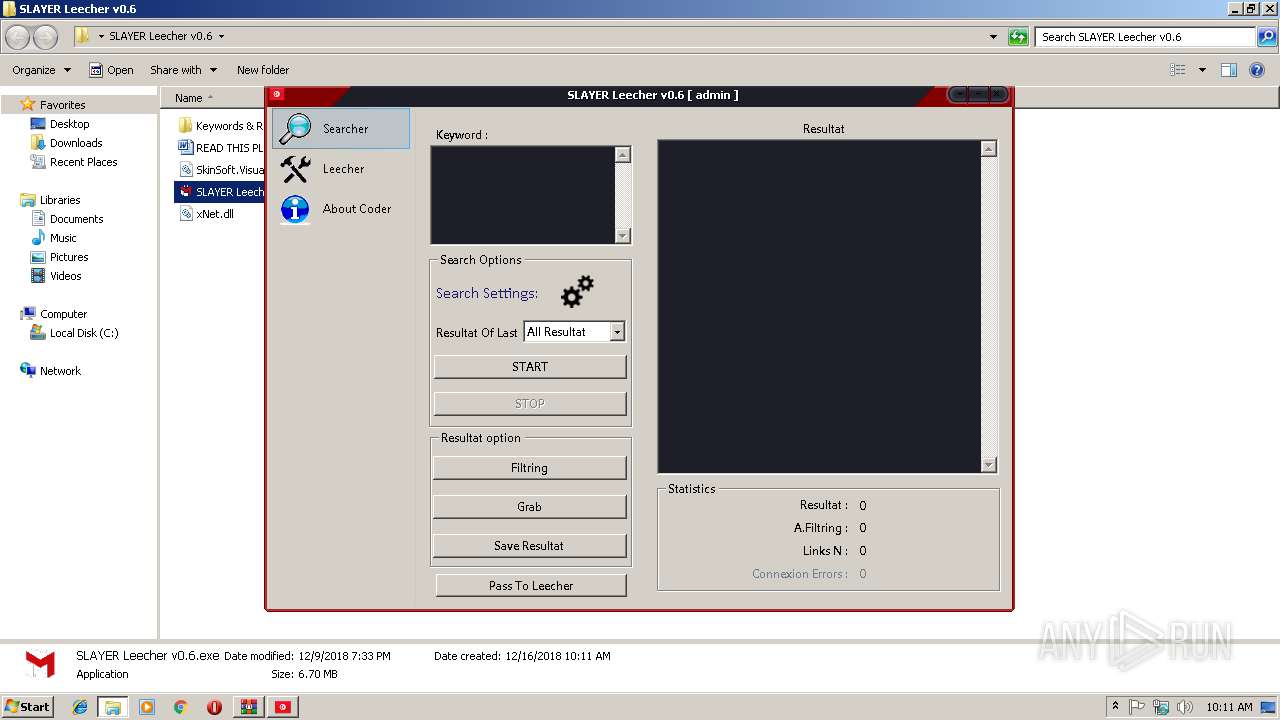
Task: Click the Explorer refresh button
Action: 1018,37
